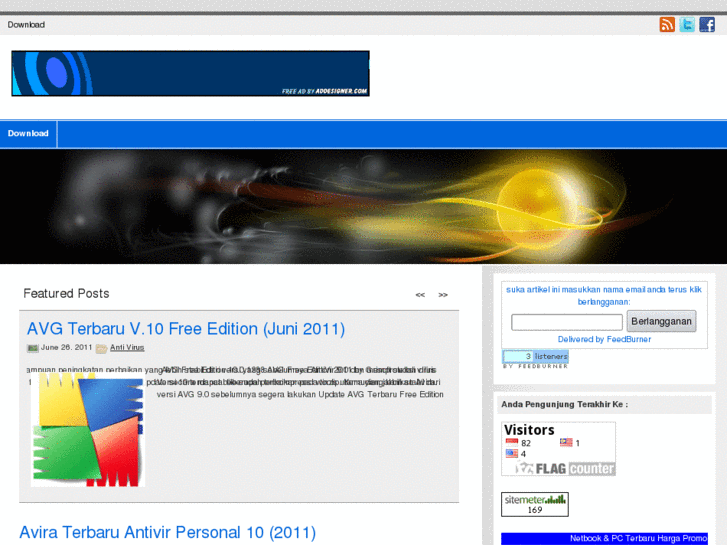
Task: Click the blue AdDesigner banner ad
Action: click(191, 73)
